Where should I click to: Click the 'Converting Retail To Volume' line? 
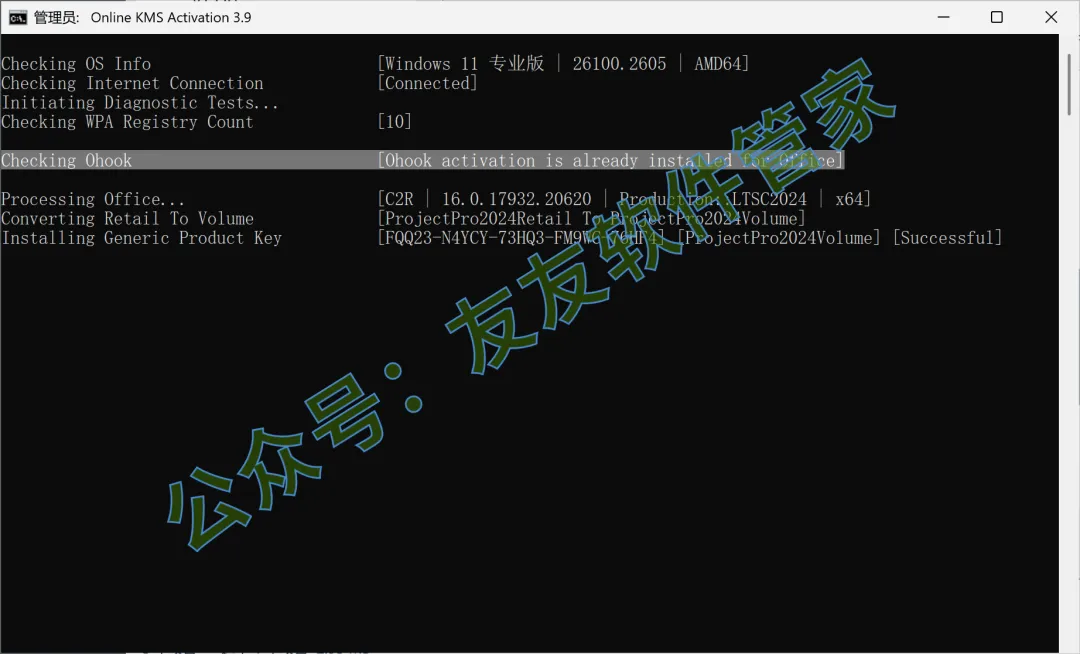pos(127,218)
